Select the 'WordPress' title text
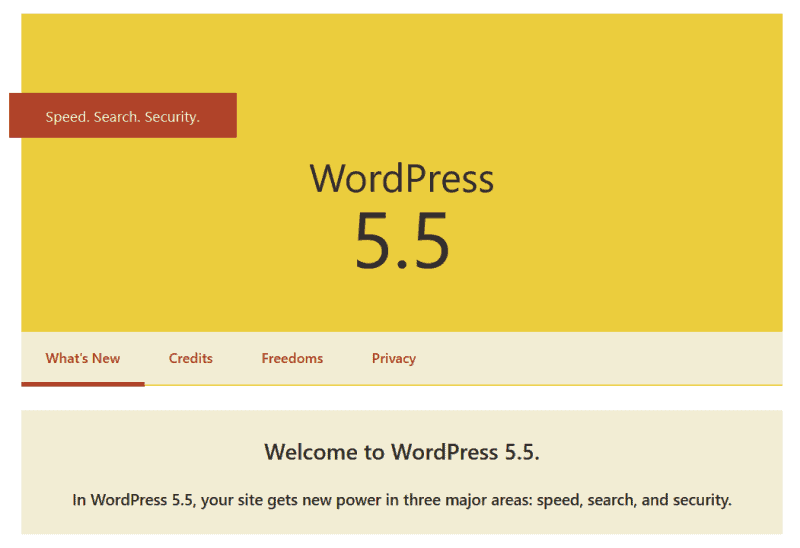800x548 pixels. [x=402, y=179]
